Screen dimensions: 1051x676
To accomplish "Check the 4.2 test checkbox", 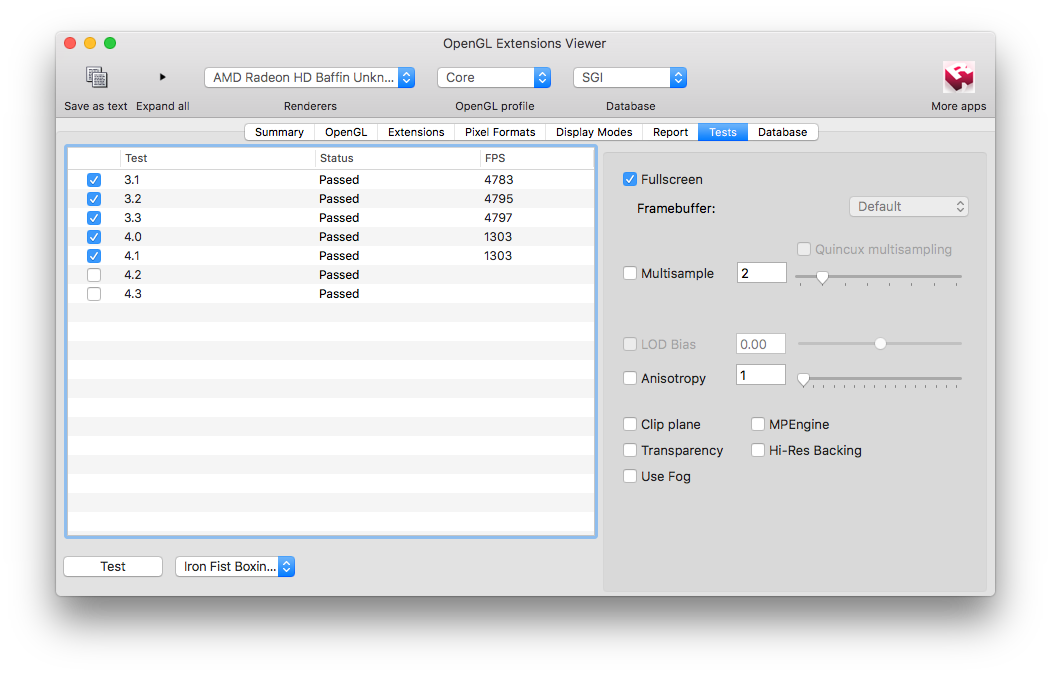I will coord(94,275).
